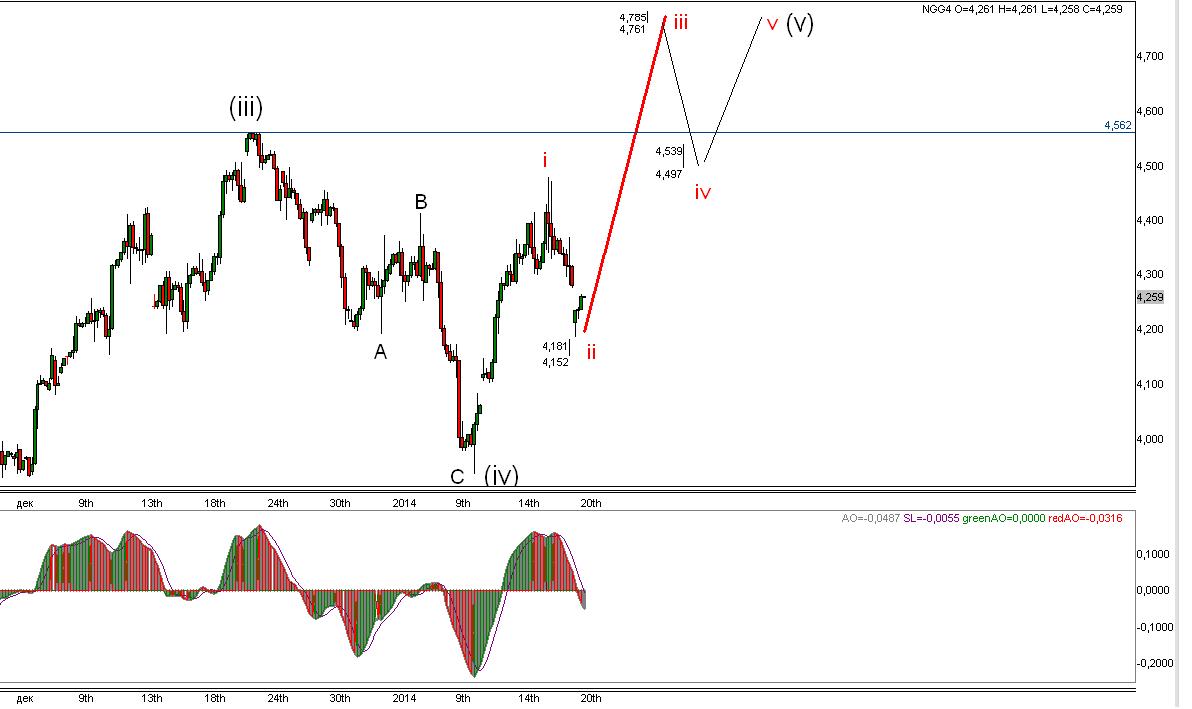Image resolution: width=1192 pixels, height=709 pixels.
Task: Select the (V) wave label
Action: (x=800, y=24)
